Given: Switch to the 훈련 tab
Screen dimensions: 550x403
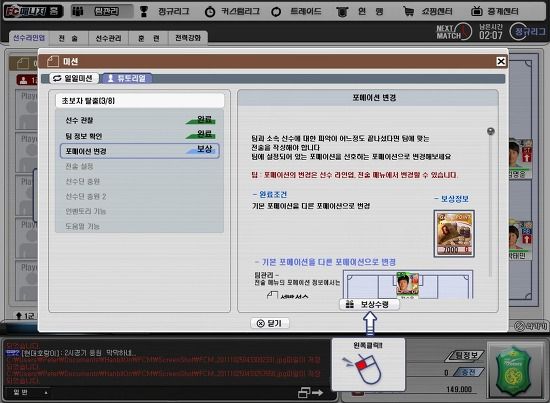Looking at the screenshot, I should pyautogui.click(x=148, y=38).
